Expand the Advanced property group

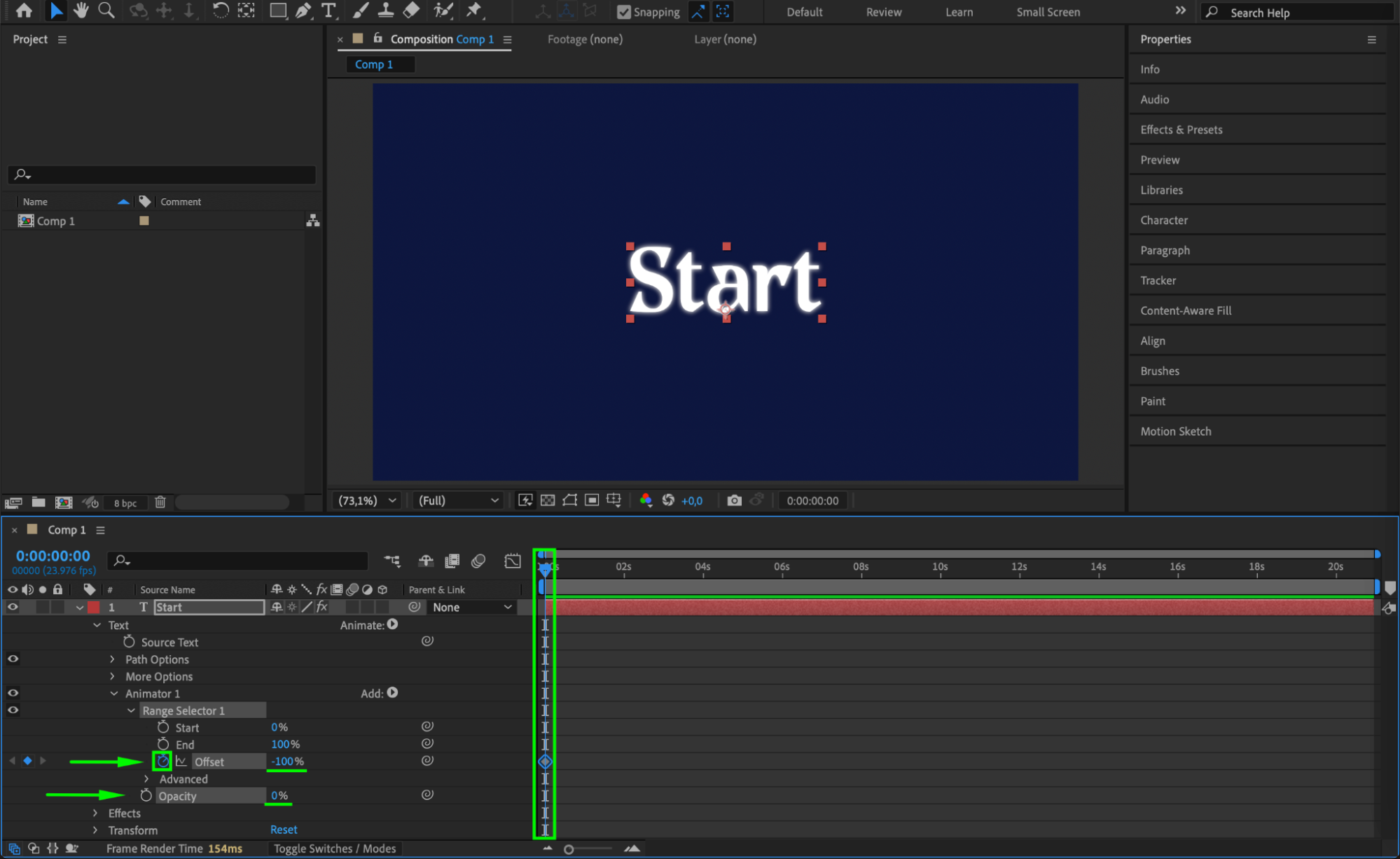pyautogui.click(x=146, y=778)
